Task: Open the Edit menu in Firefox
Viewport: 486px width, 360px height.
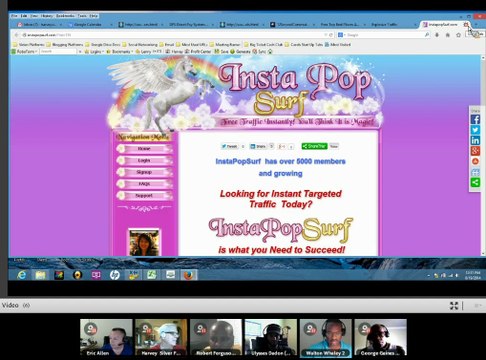Action: coord(24,16)
